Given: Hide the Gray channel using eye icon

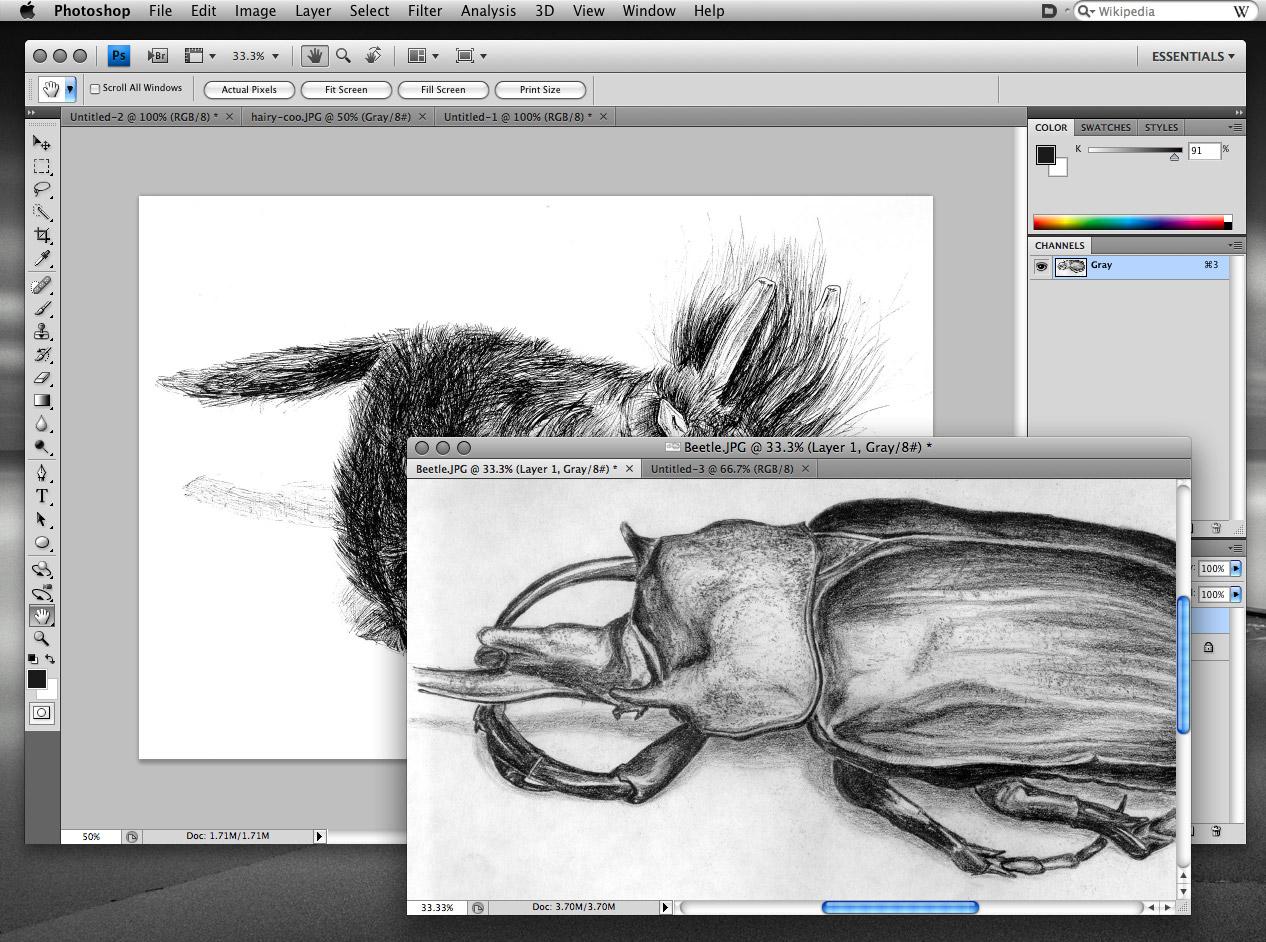Looking at the screenshot, I should [x=1041, y=266].
